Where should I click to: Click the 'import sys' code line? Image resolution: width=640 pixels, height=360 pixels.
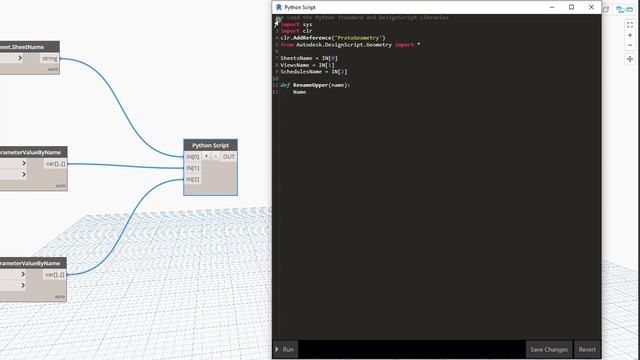point(296,24)
